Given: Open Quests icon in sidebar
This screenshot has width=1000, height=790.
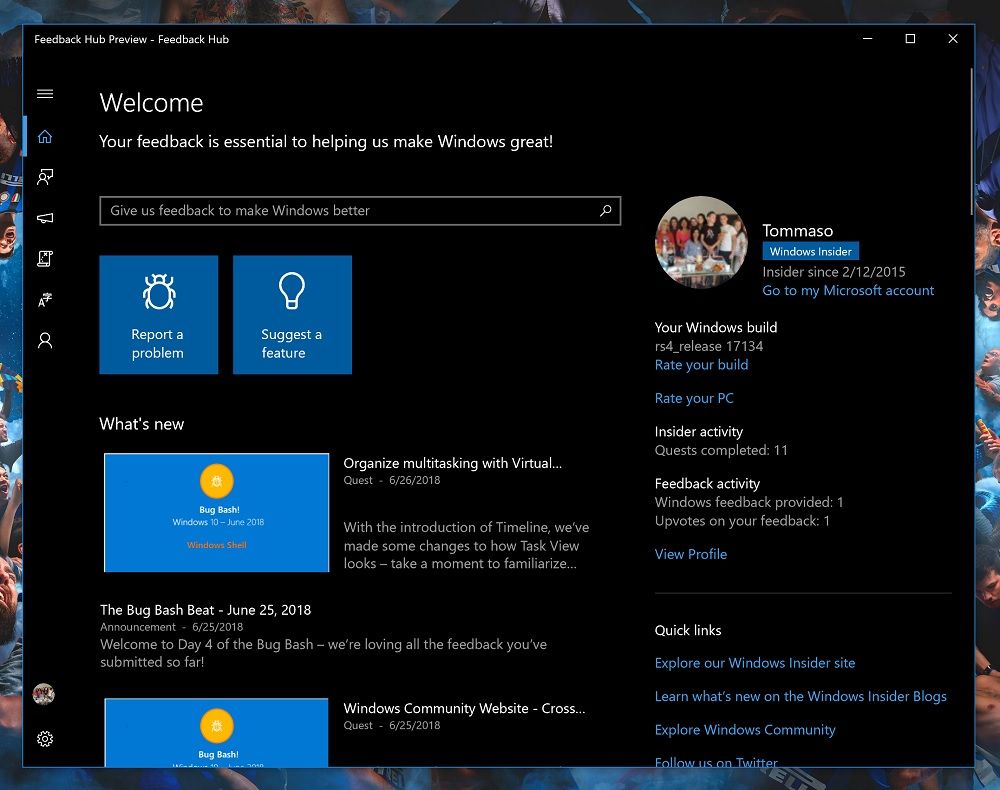Looking at the screenshot, I should click(45, 258).
